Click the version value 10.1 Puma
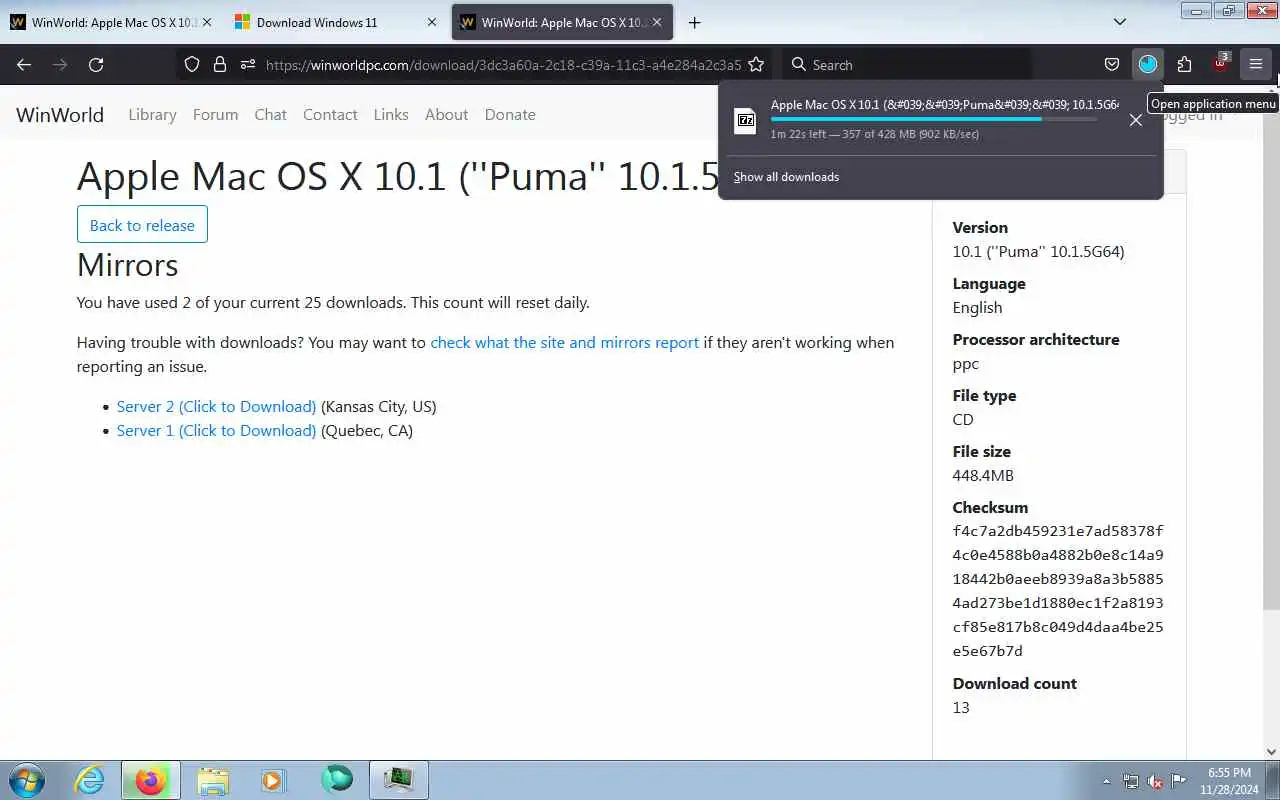This screenshot has width=1280, height=800. (x=1038, y=252)
